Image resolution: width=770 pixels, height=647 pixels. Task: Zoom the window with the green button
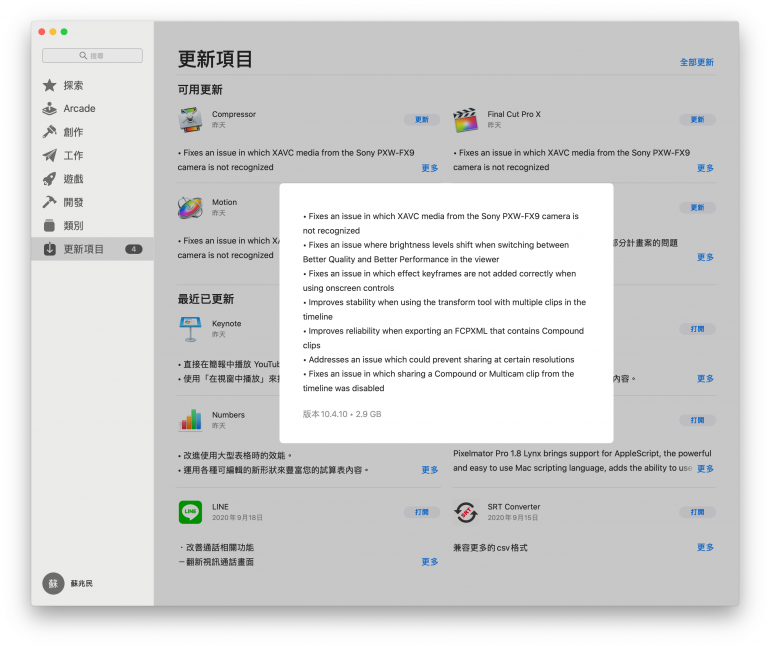[64, 31]
